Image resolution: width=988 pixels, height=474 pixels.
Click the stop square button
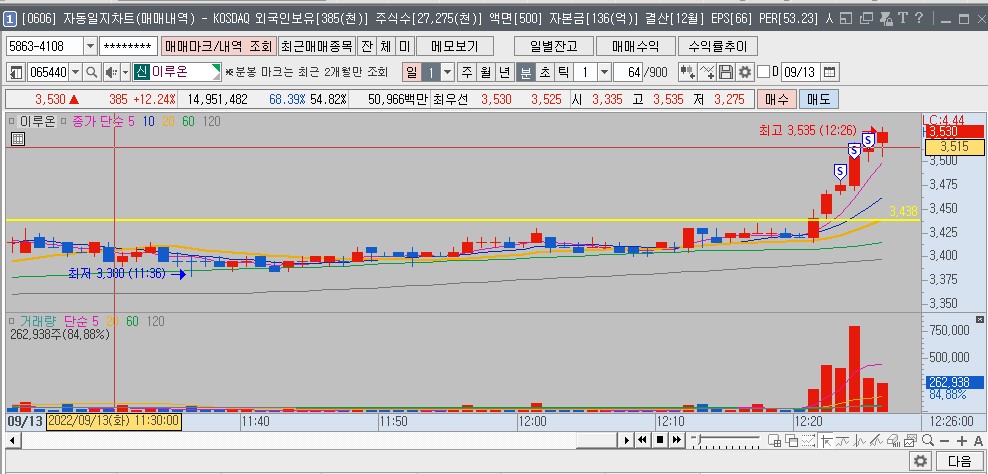click(660, 440)
